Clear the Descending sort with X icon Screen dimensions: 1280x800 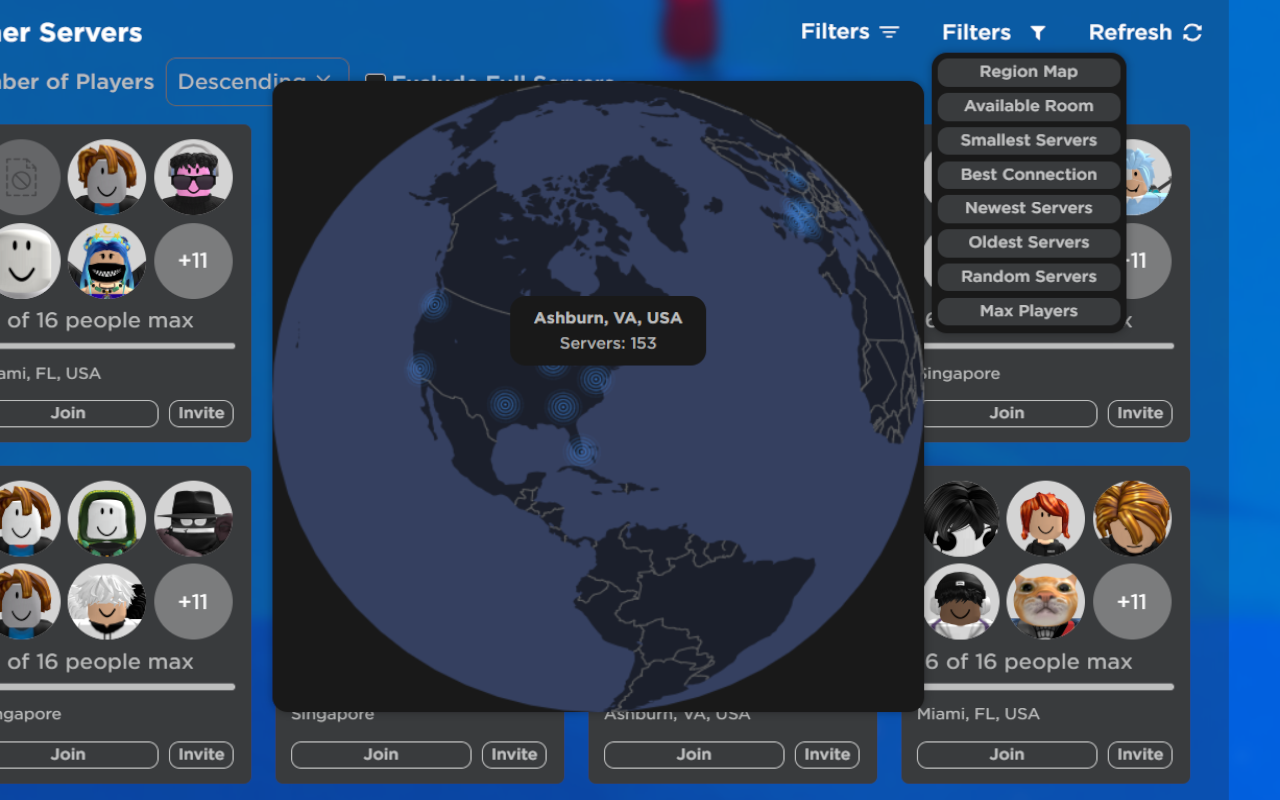323,81
